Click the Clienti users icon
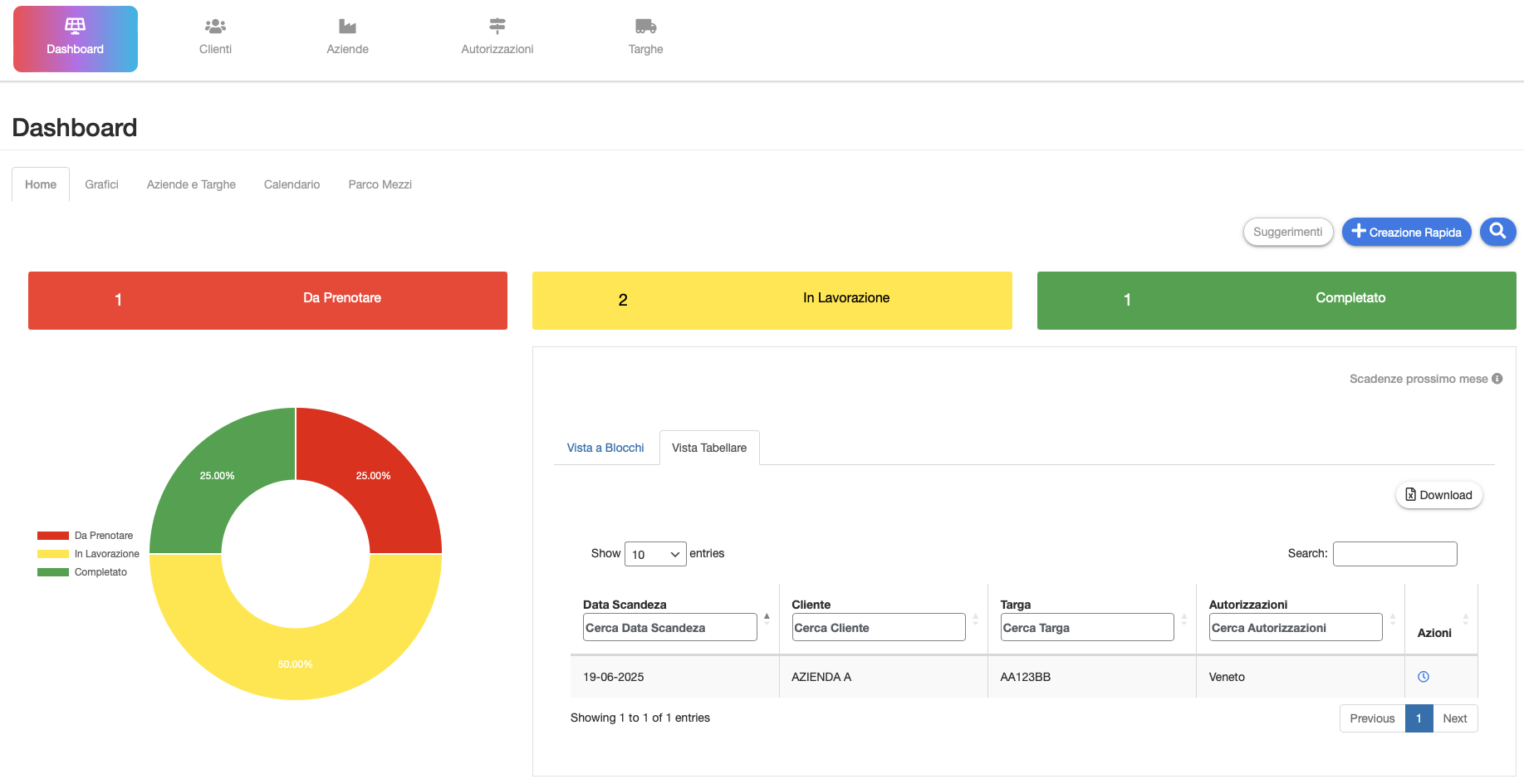Image resolution: width=1524 pixels, height=784 pixels. (x=215, y=27)
